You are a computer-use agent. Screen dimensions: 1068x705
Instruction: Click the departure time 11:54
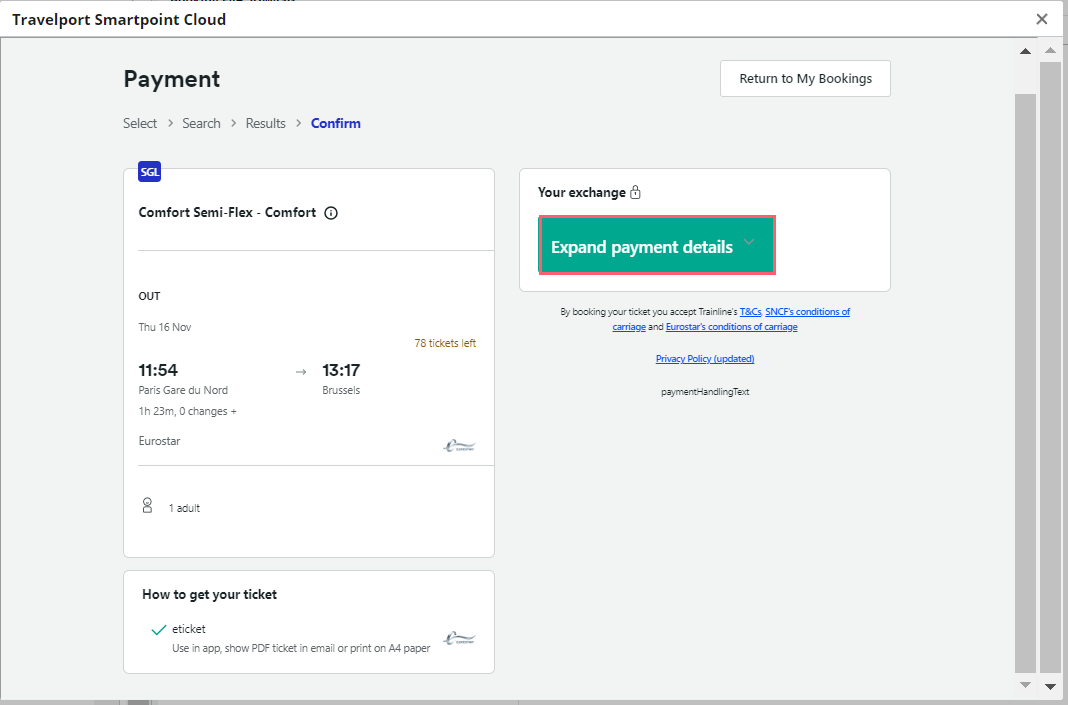click(158, 370)
